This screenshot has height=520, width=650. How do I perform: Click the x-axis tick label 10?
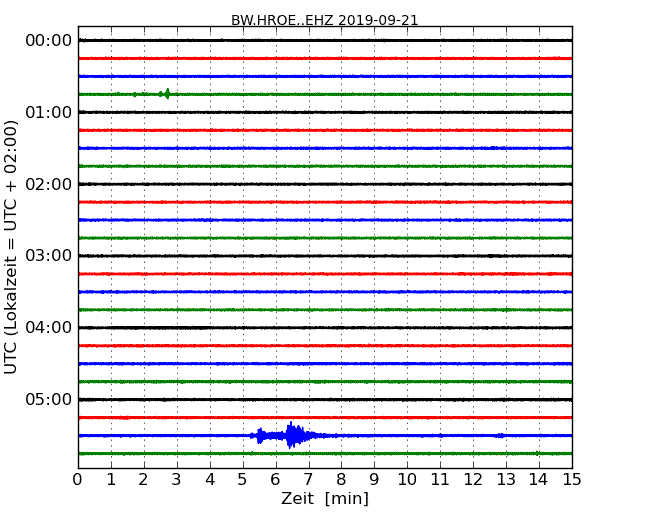[x=407, y=480]
